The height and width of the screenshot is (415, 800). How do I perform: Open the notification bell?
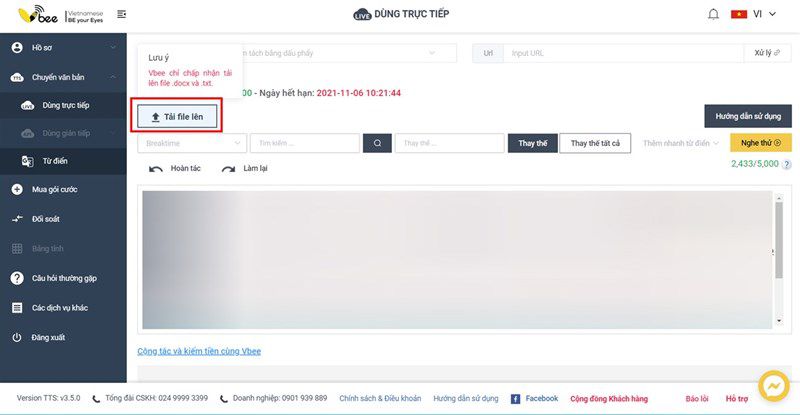coord(713,14)
